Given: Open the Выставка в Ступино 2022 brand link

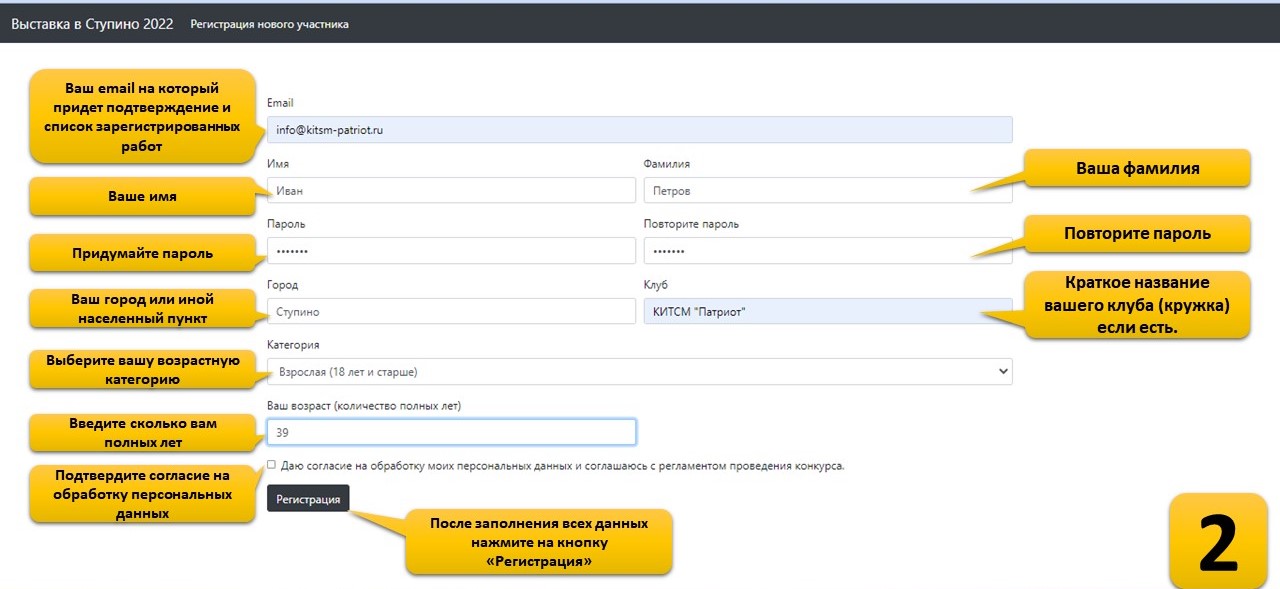Looking at the screenshot, I should tap(92, 24).
